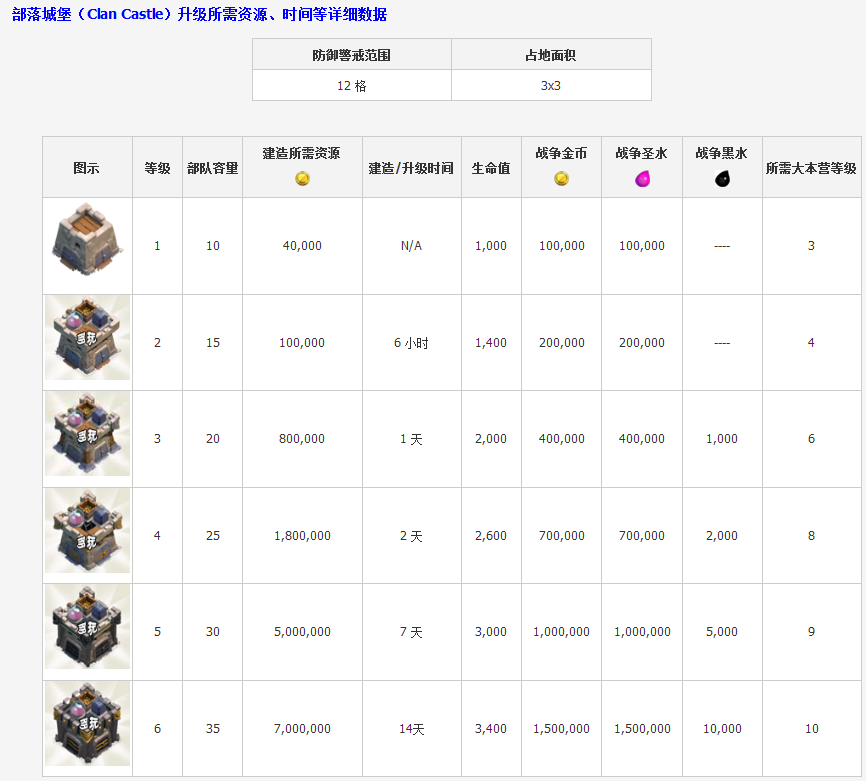
Task: Click the troop capacity 35 cell
Action: 213,729
